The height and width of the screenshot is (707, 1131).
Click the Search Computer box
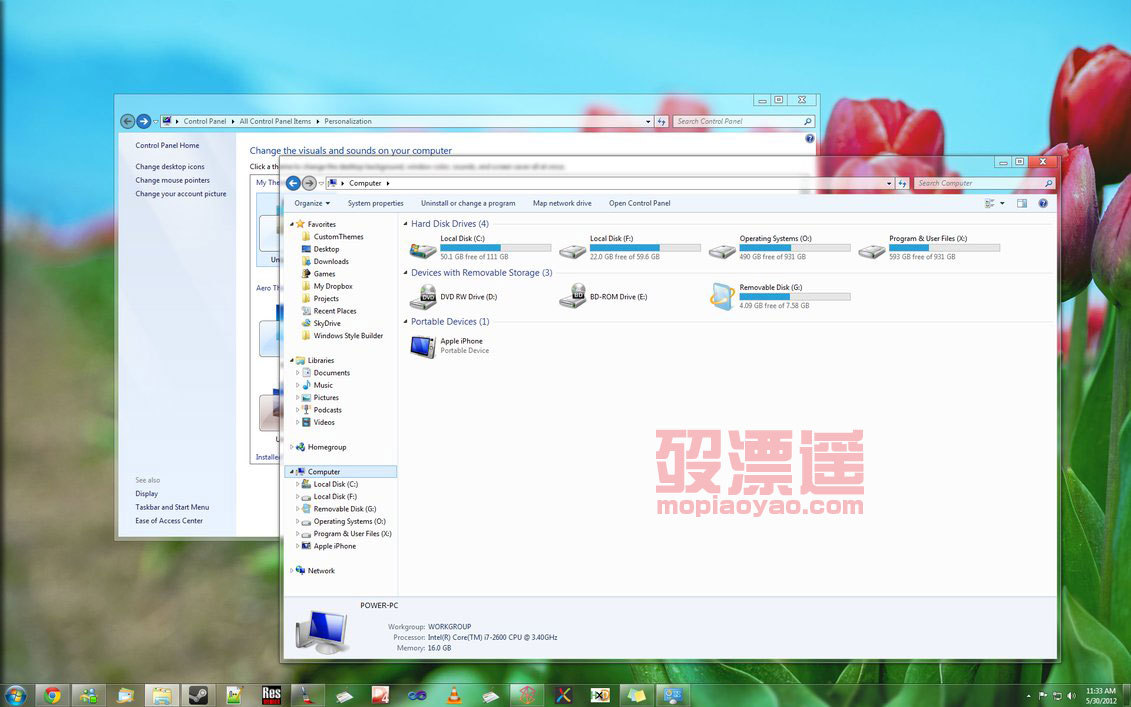click(984, 183)
